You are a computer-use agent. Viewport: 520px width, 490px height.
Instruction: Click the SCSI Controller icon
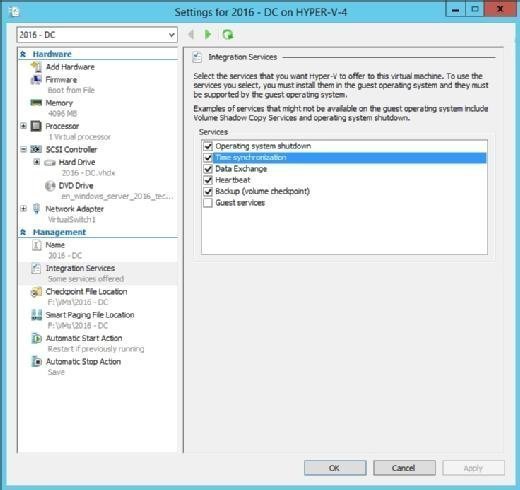click(x=36, y=149)
